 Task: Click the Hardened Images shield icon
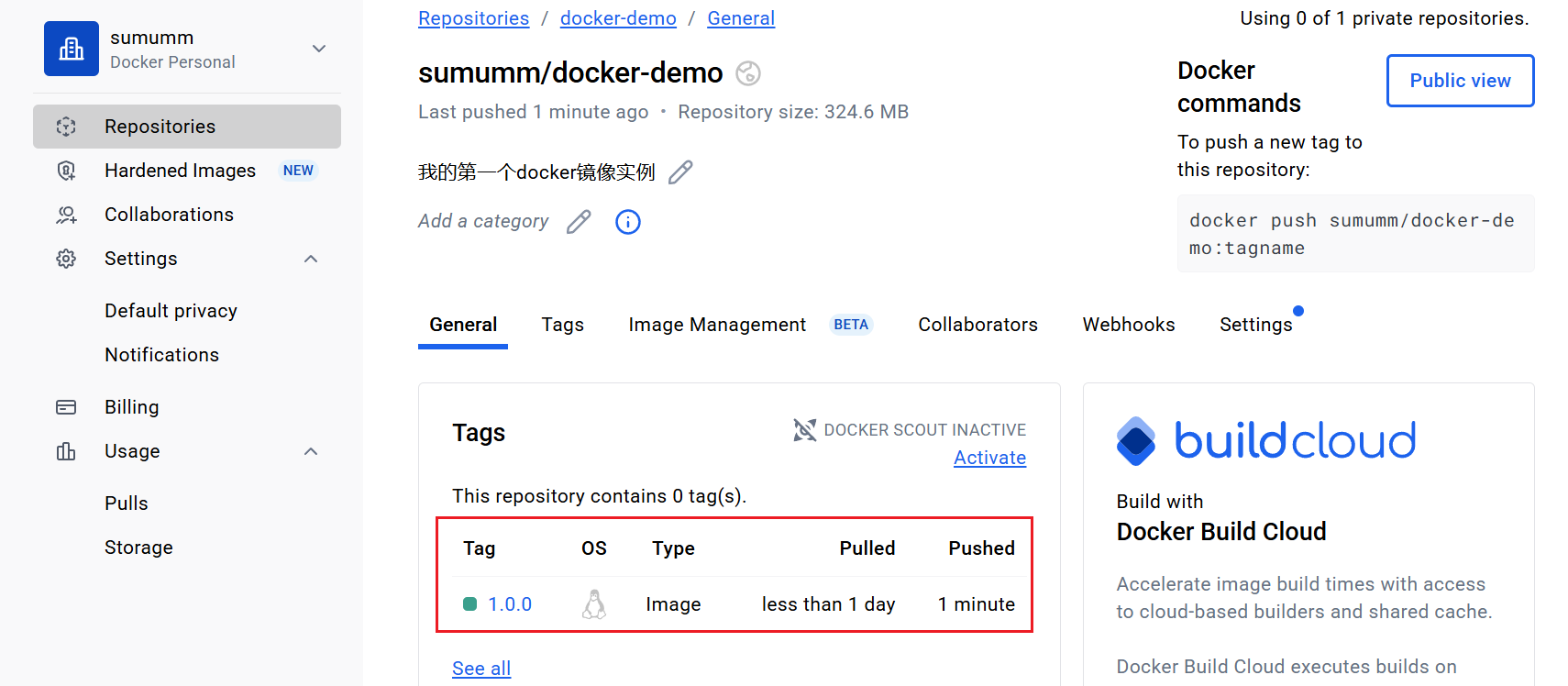tap(66, 171)
